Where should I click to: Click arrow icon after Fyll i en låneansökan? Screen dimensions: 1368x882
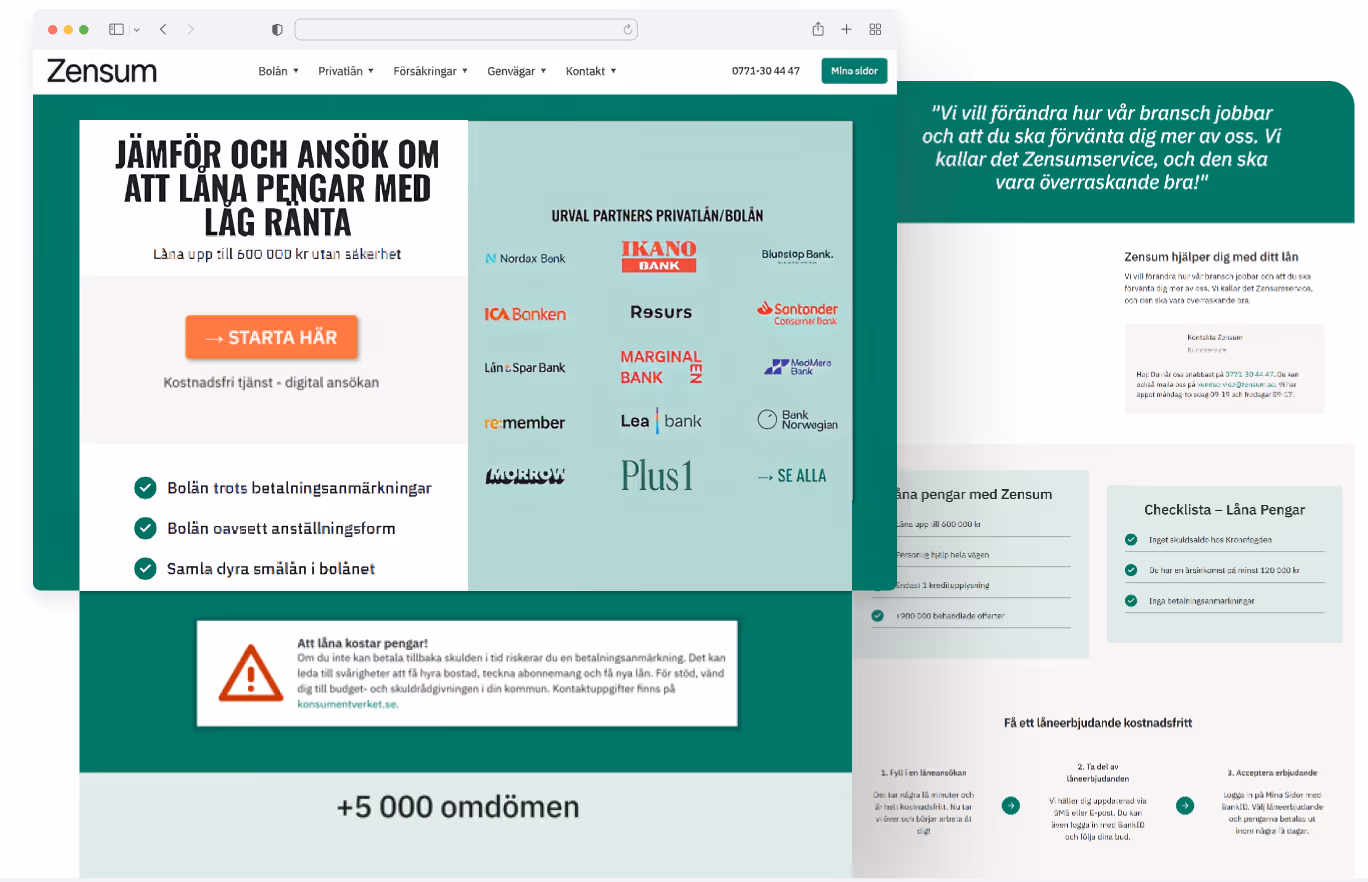click(x=1011, y=805)
